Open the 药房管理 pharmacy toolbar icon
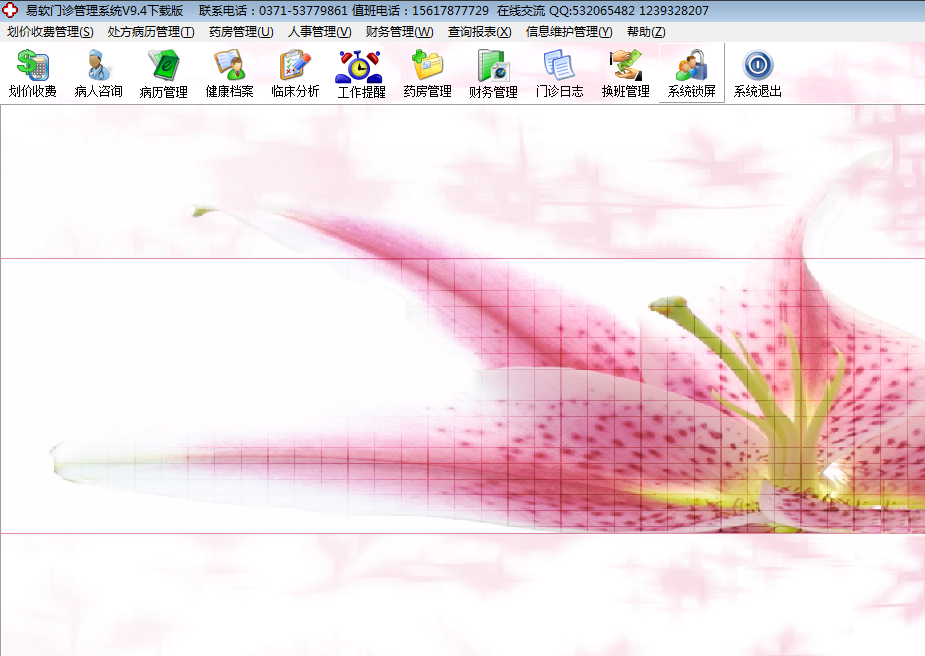Image resolution: width=925 pixels, height=656 pixels. (427, 73)
